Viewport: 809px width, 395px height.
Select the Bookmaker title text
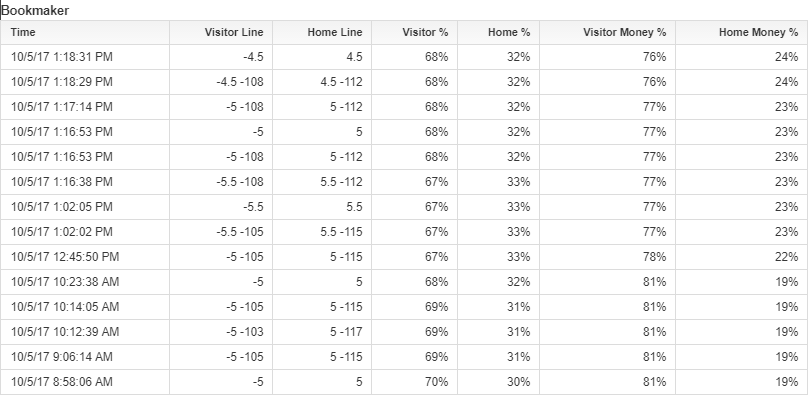36,10
